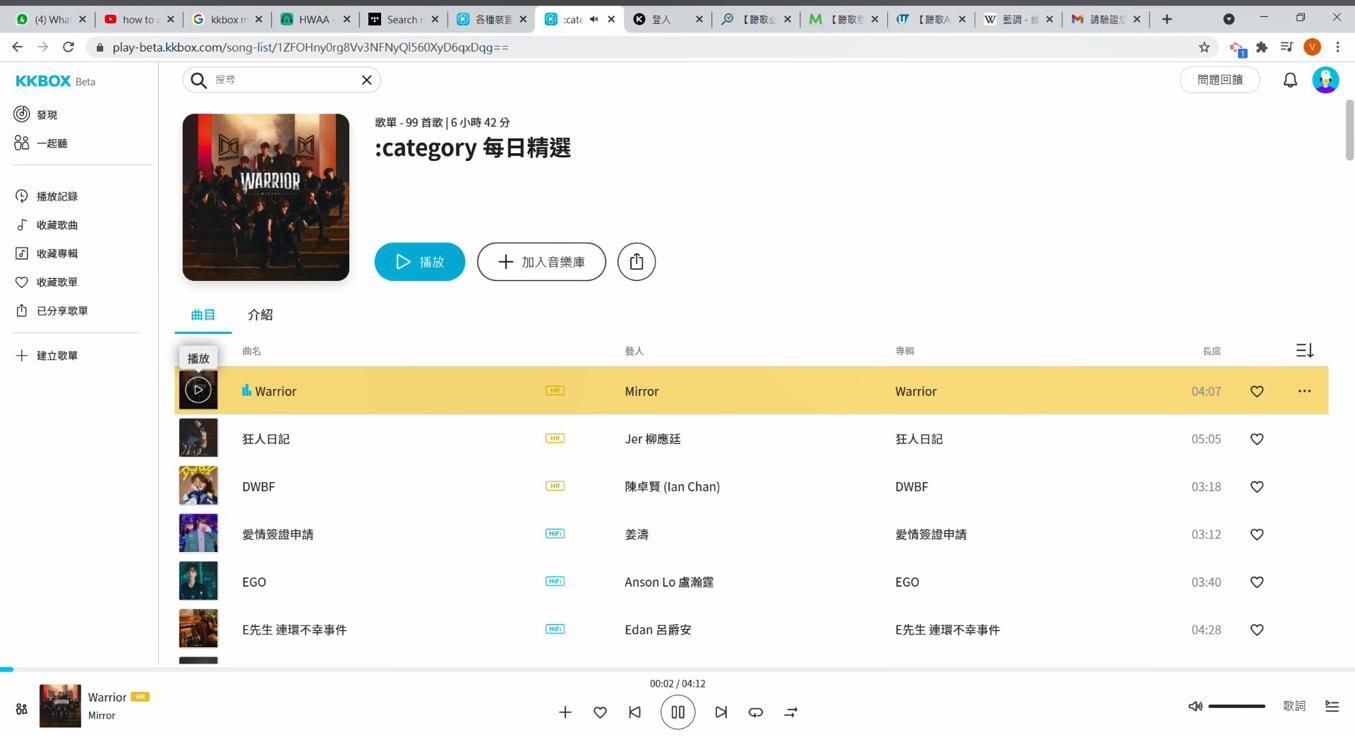The image size is (1355, 737).
Task: Open the Warrior playlist cover image
Action: click(x=266, y=197)
